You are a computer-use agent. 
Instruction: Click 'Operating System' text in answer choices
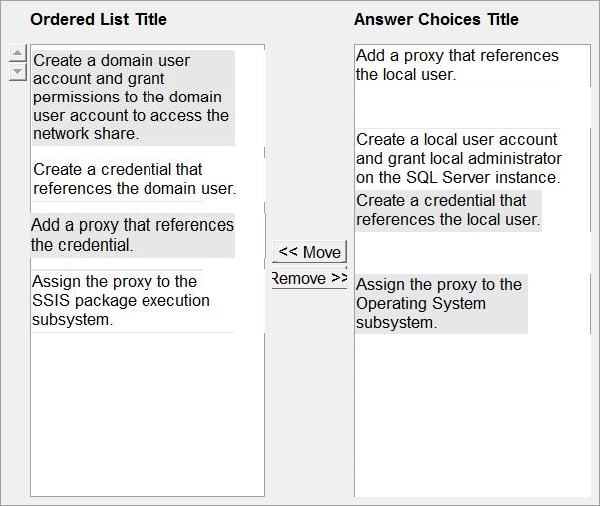point(421,304)
